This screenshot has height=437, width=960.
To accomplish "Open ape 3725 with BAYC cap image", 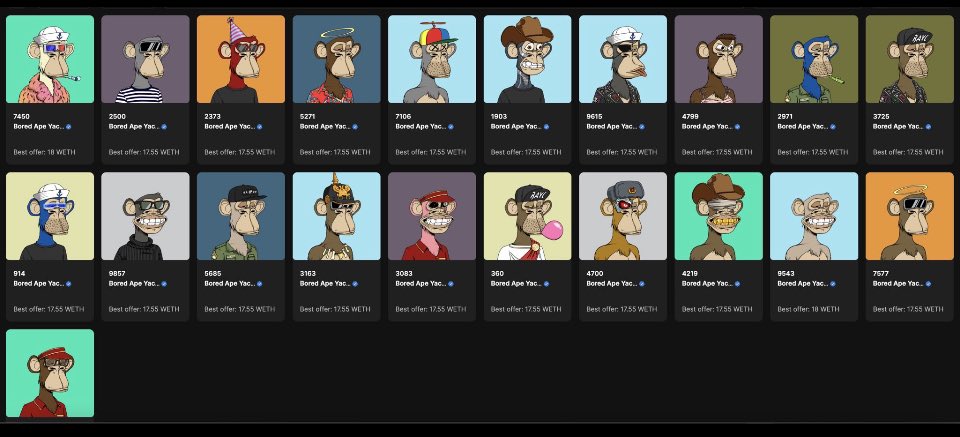I will [910, 59].
